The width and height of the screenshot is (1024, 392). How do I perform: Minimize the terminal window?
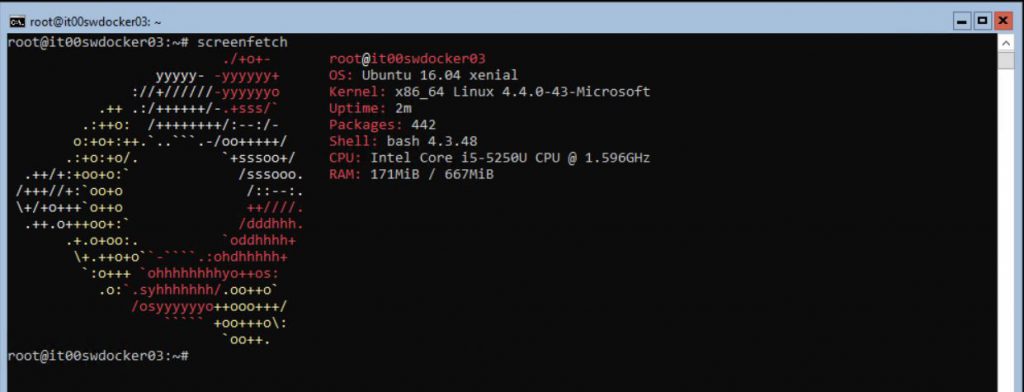click(962, 22)
